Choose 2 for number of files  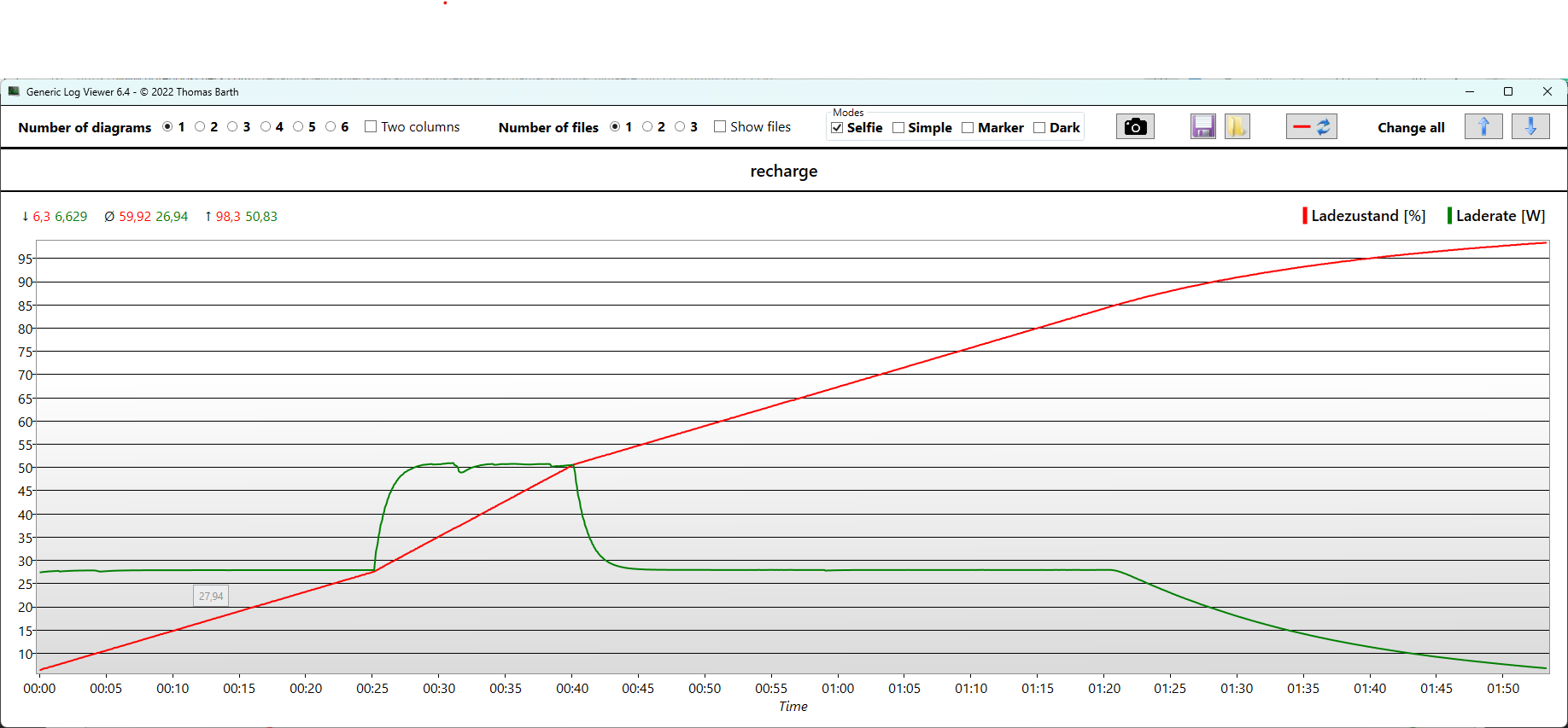coord(647,127)
